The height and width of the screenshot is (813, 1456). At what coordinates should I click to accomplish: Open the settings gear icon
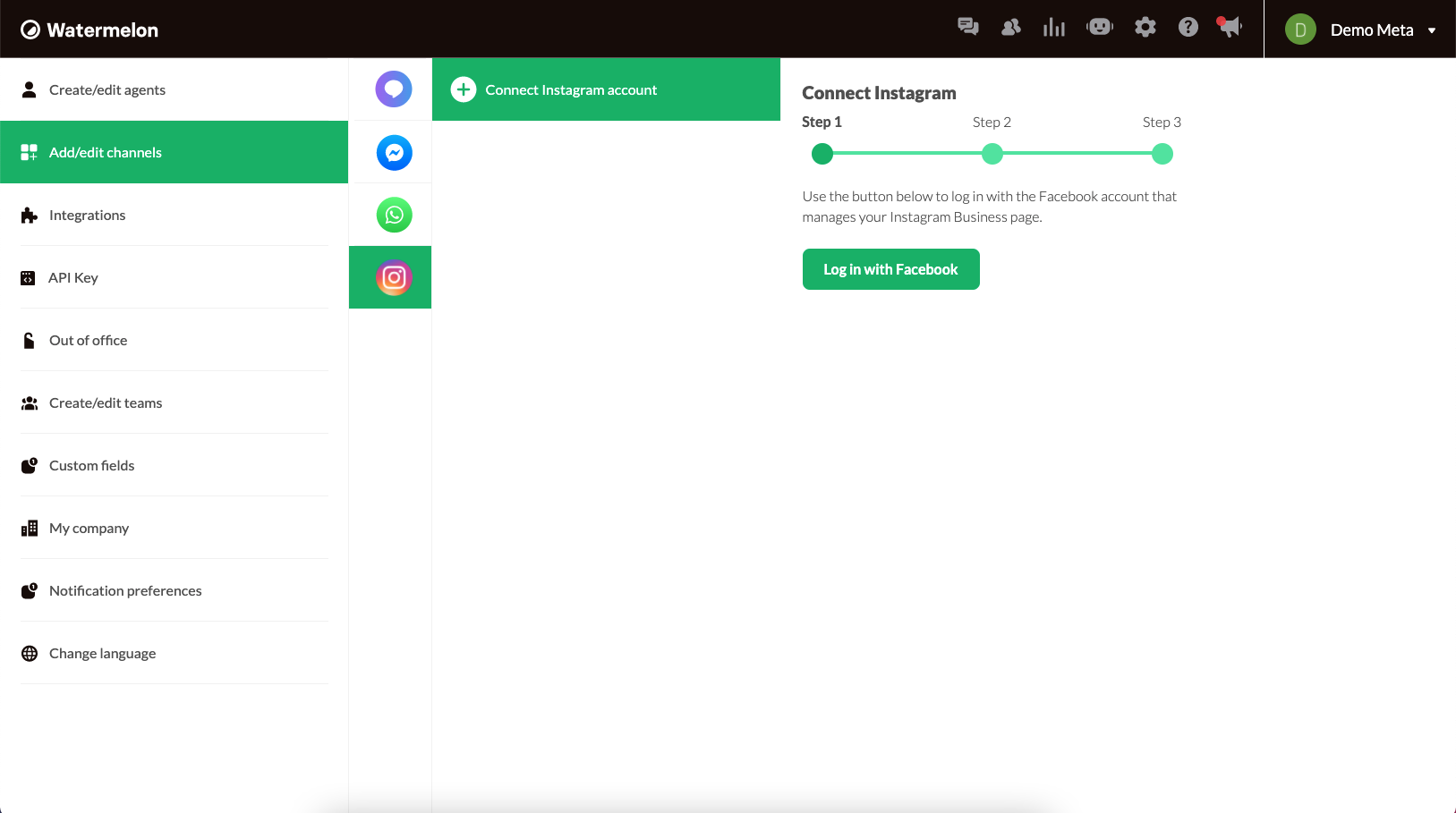(x=1145, y=27)
